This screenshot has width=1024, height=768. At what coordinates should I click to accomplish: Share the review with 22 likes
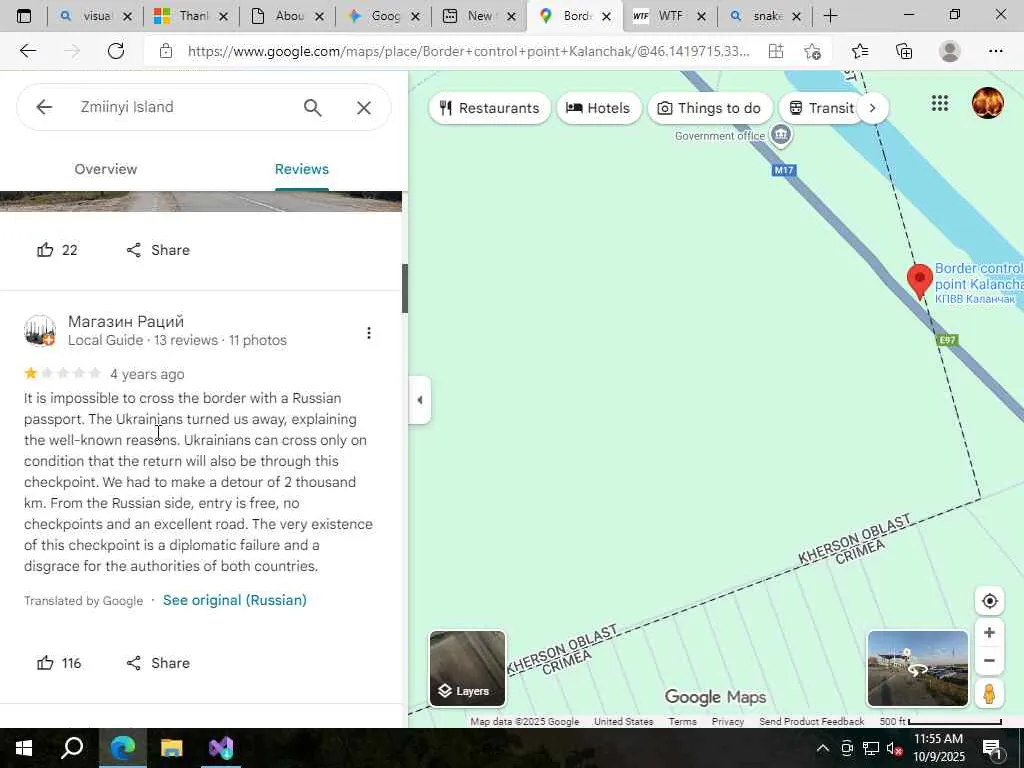pos(158,250)
